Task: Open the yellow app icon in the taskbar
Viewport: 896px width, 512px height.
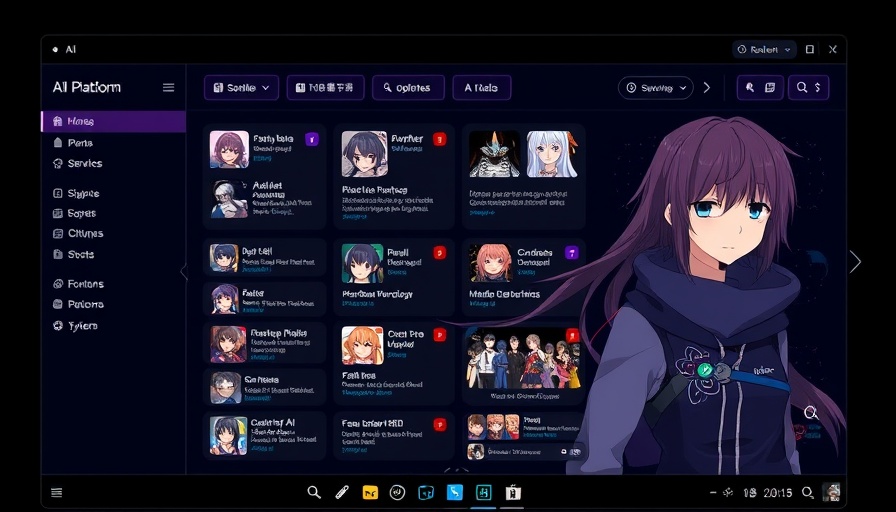Action: point(370,492)
